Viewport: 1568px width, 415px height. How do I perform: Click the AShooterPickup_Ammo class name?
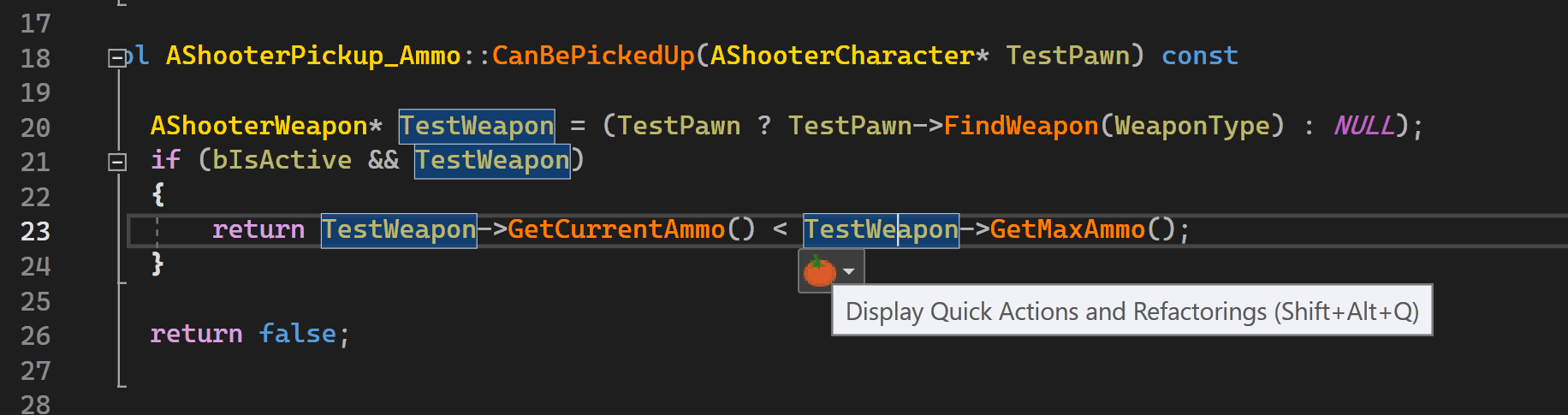pos(313,56)
